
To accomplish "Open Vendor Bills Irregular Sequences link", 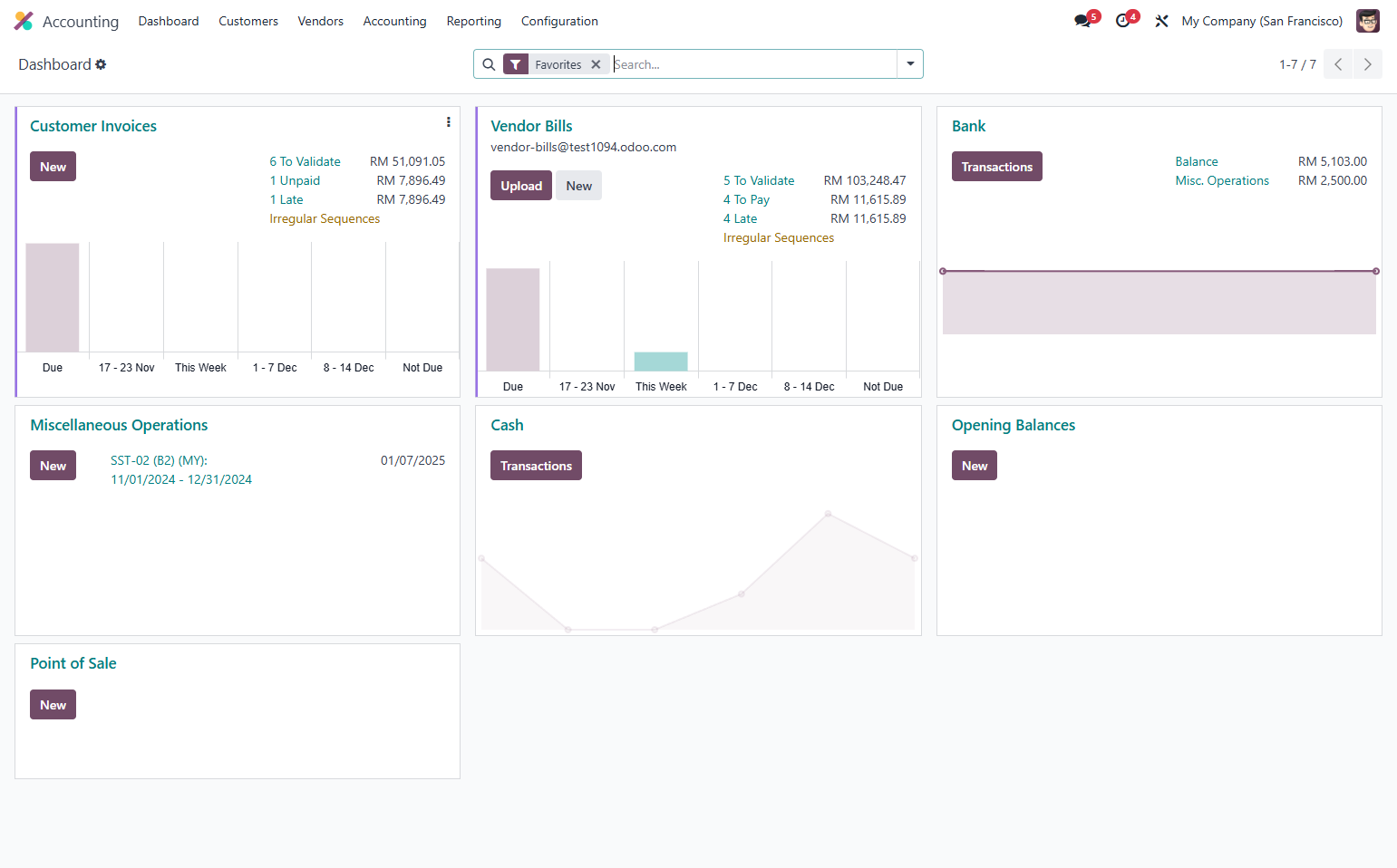I will pyautogui.click(x=779, y=237).
